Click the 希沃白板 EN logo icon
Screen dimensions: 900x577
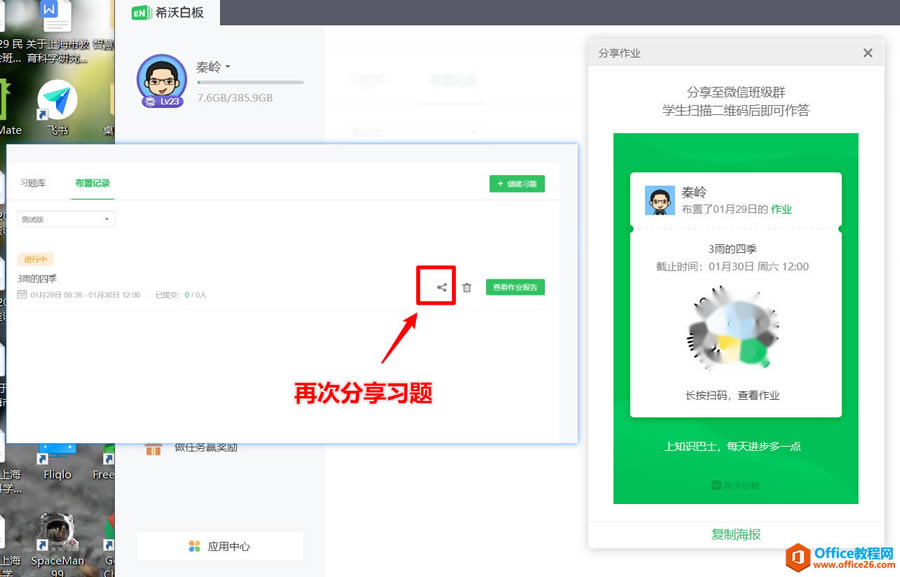tap(140, 13)
